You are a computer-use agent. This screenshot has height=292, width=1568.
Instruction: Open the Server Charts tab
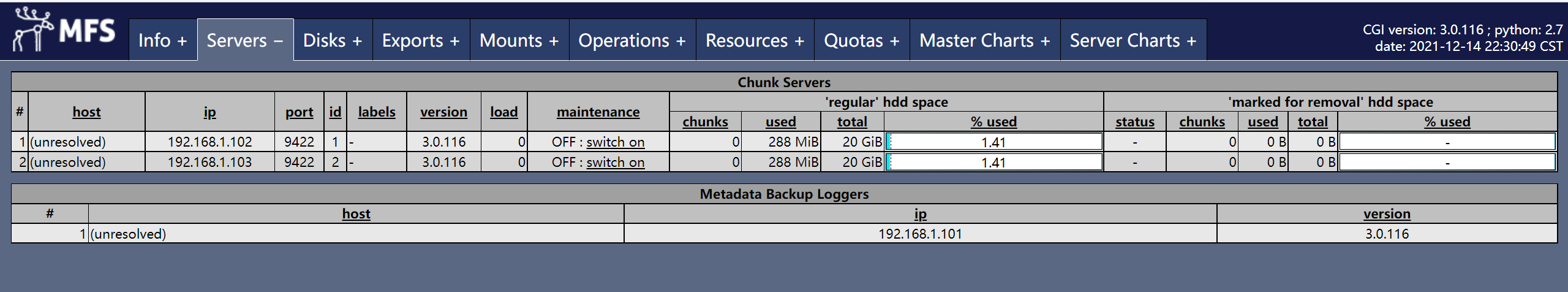(1133, 40)
